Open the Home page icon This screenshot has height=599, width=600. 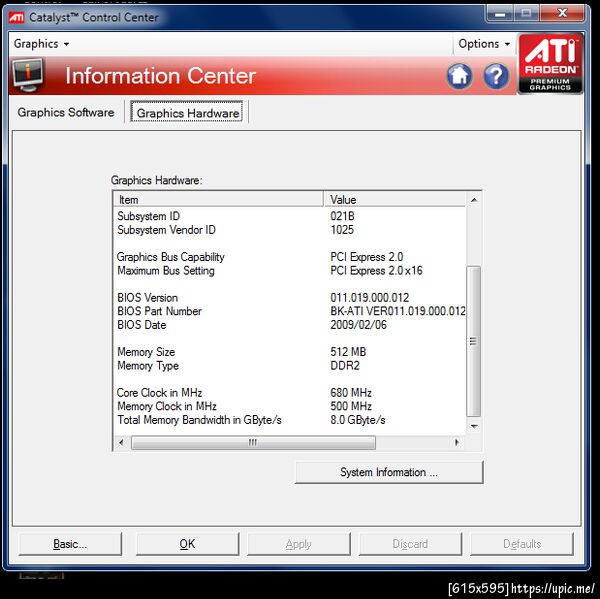[459, 76]
